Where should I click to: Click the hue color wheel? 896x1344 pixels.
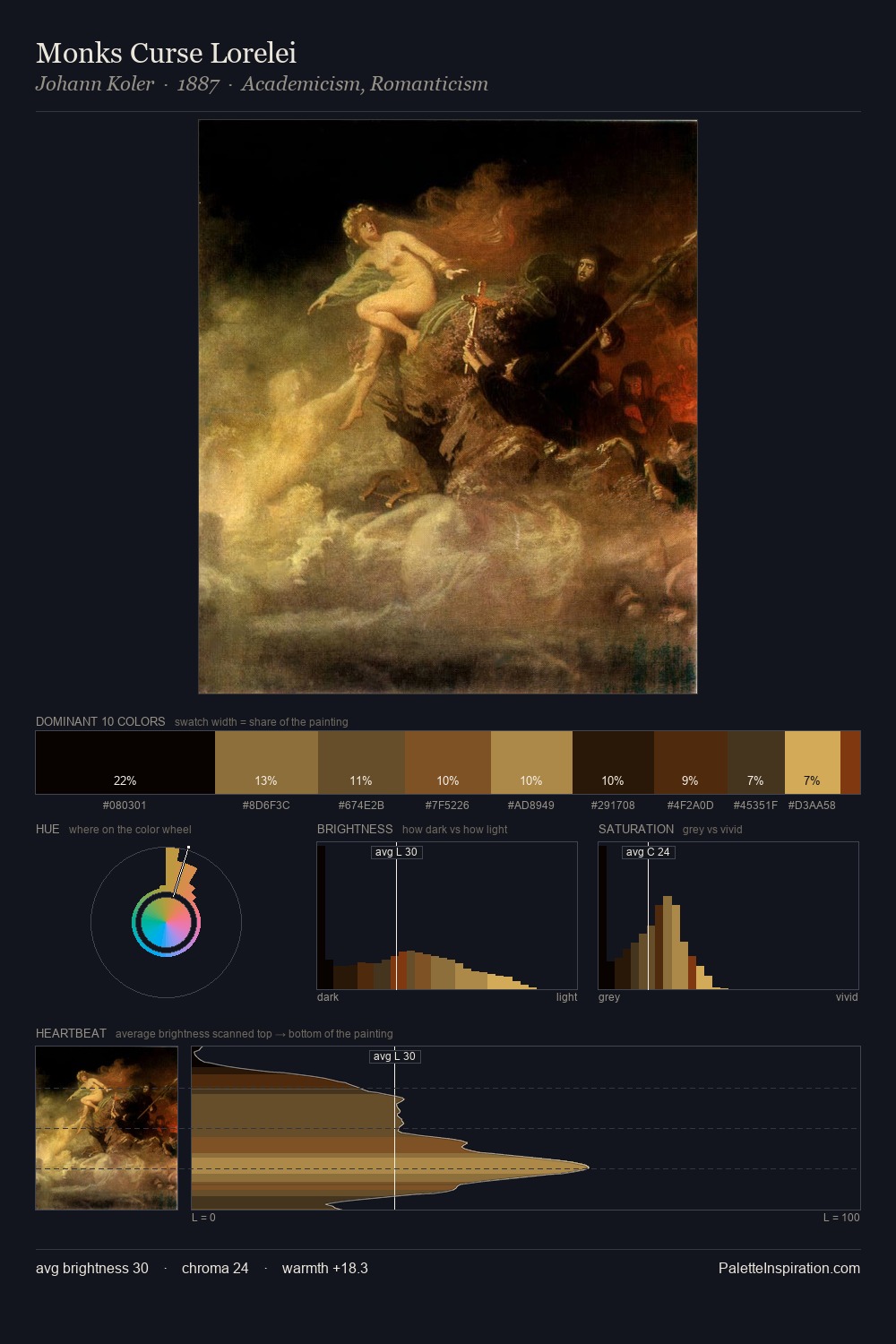(x=166, y=922)
